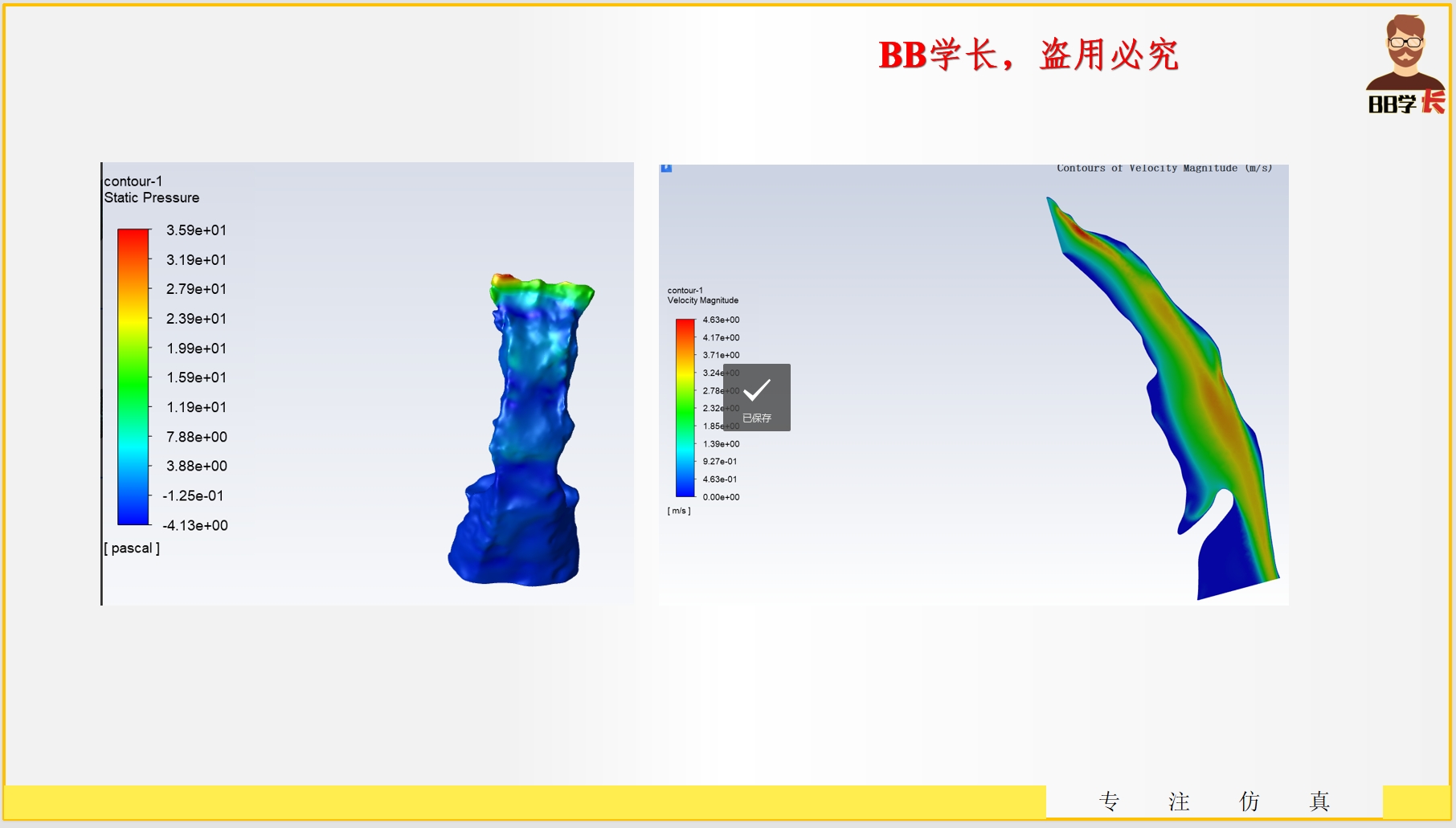Click the 4.63e+00 maximum velocity label
The height and width of the screenshot is (828, 1456).
721,320
